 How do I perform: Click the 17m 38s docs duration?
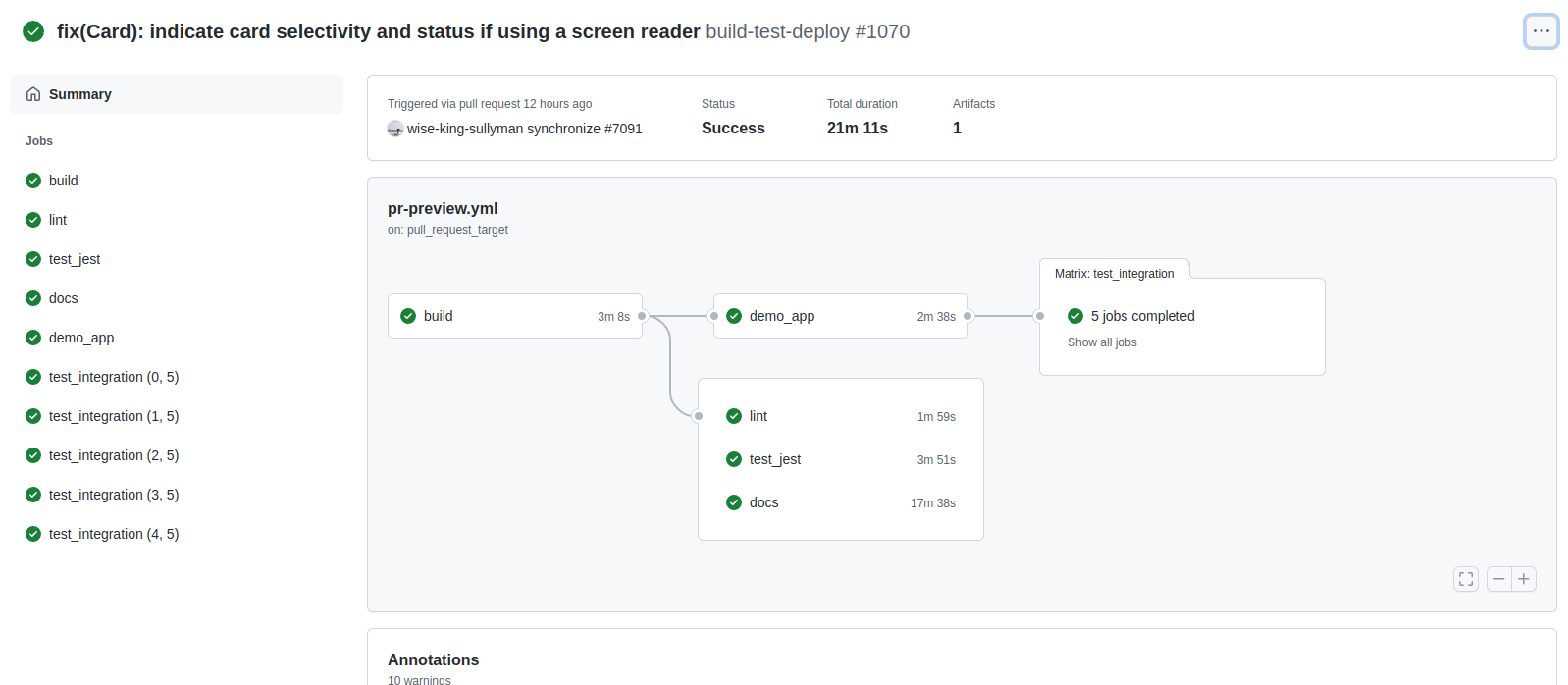933,503
